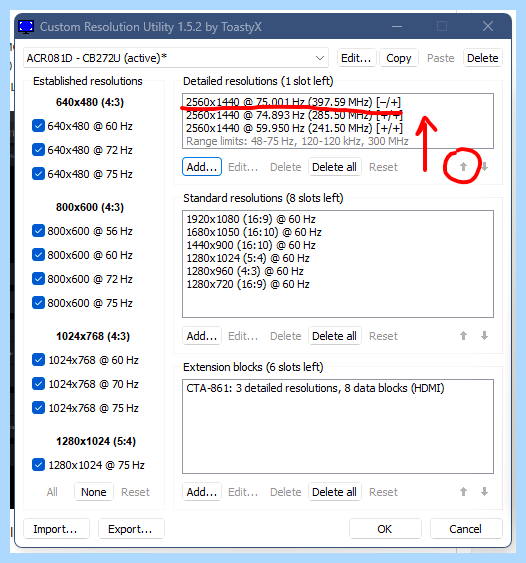Move extension block down arrow
The height and width of the screenshot is (563, 526).
click(484, 492)
